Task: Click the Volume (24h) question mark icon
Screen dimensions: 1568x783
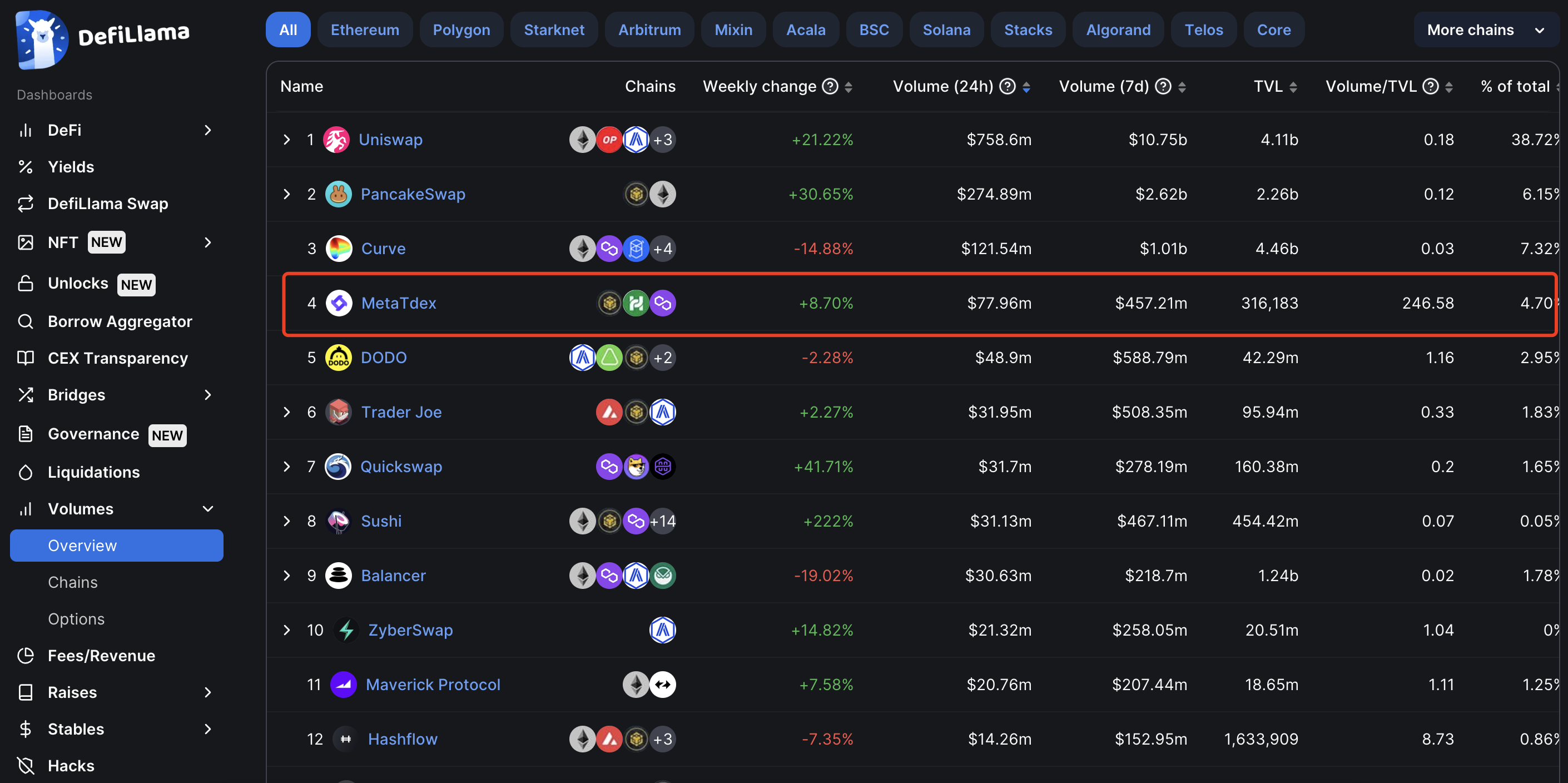Action: [1008, 86]
